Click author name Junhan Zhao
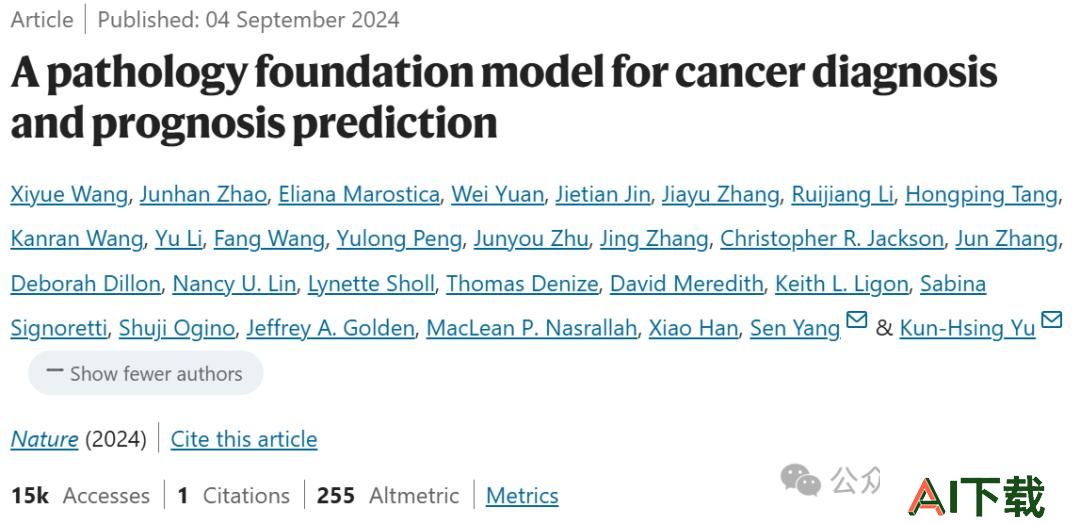This screenshot has width=1080, height=524. coord(203,195)
